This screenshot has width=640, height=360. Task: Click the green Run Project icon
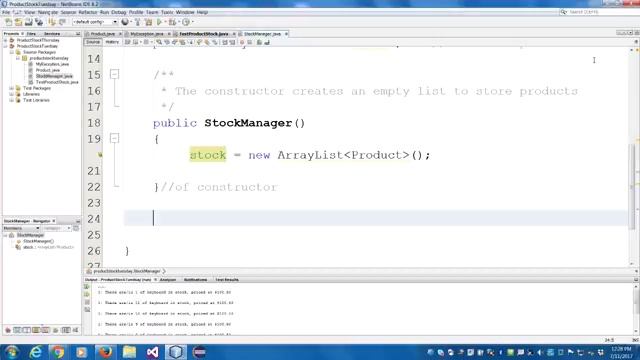click(160, 22)
